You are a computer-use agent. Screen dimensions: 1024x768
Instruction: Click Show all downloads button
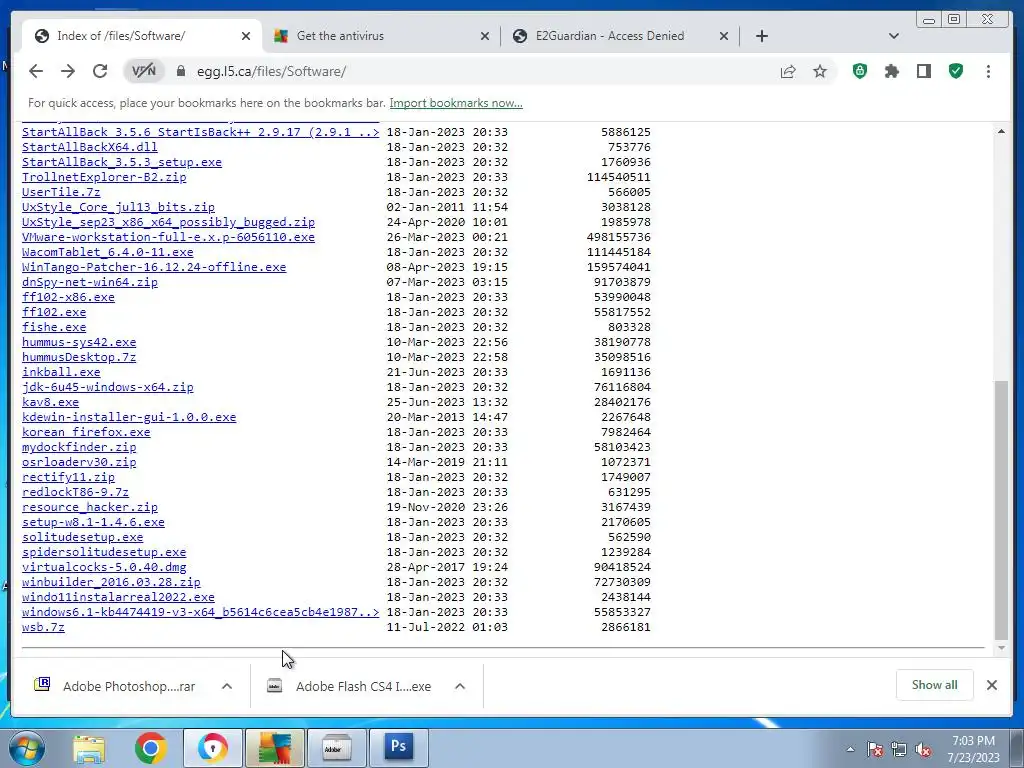[x=935, y=685]
